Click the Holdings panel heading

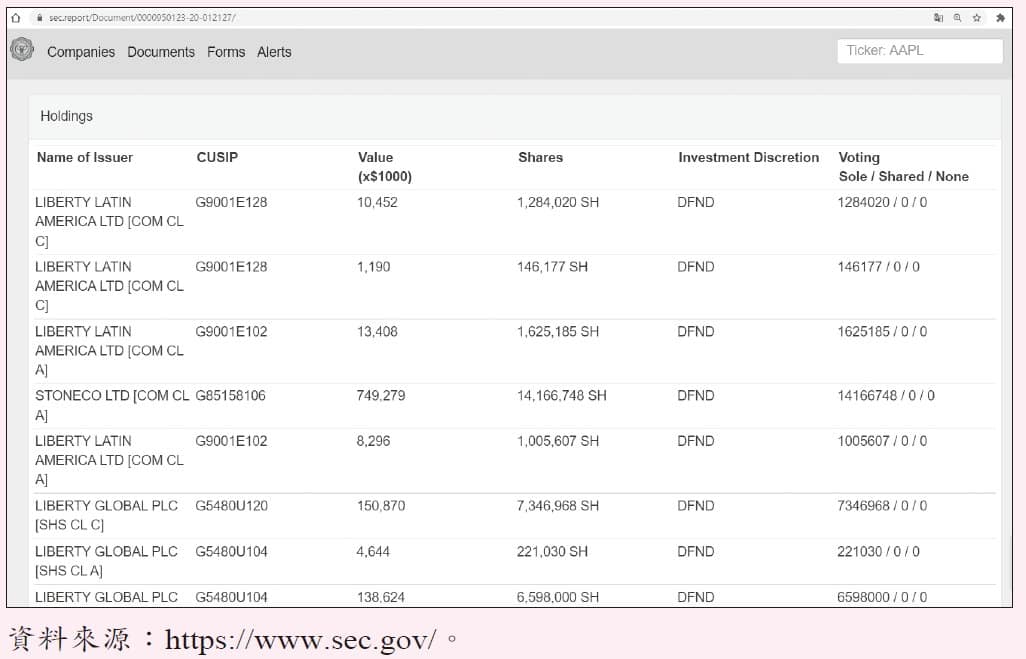point(67,116)
